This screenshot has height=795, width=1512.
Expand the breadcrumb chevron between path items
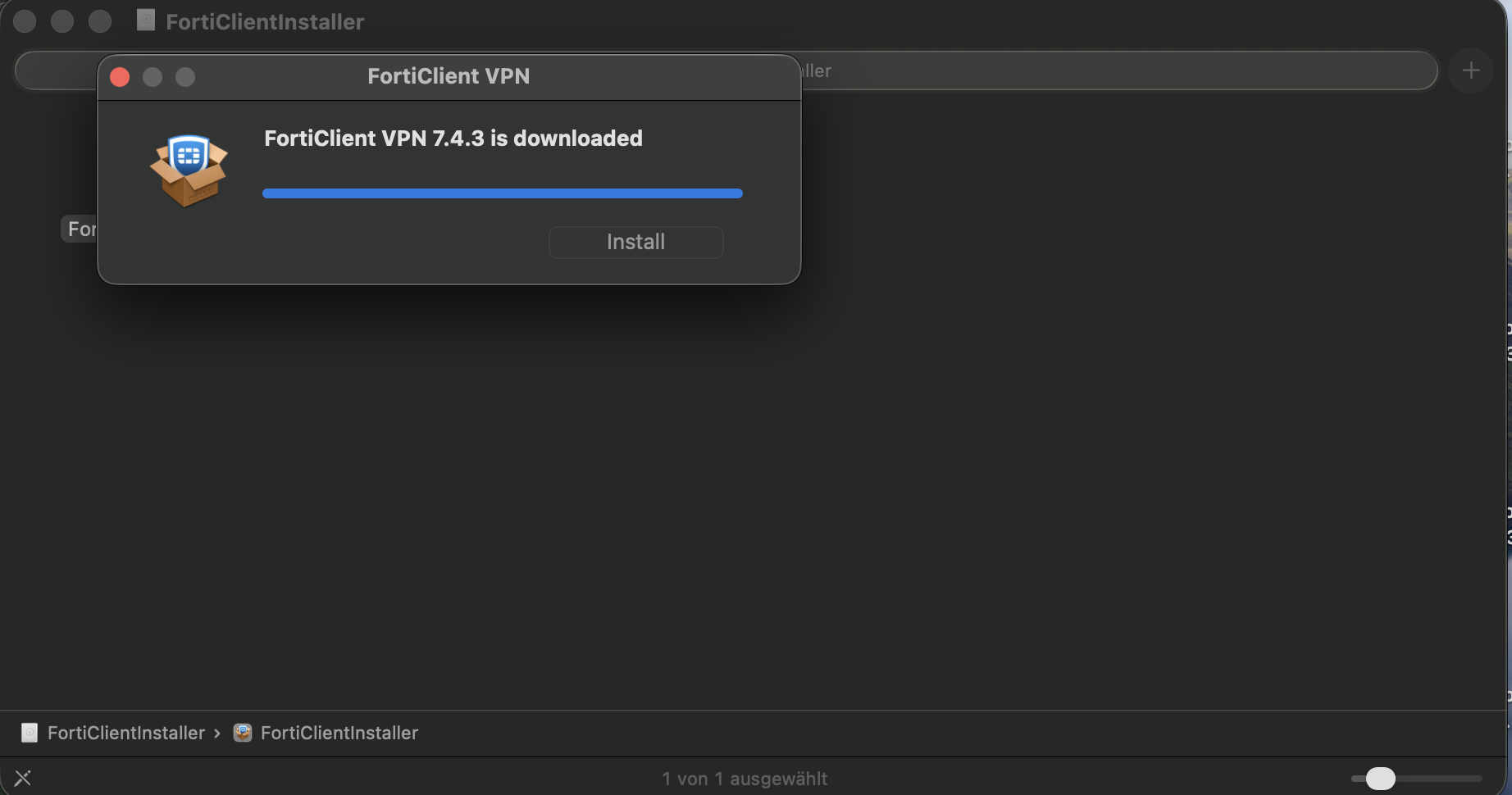point(217,733)
